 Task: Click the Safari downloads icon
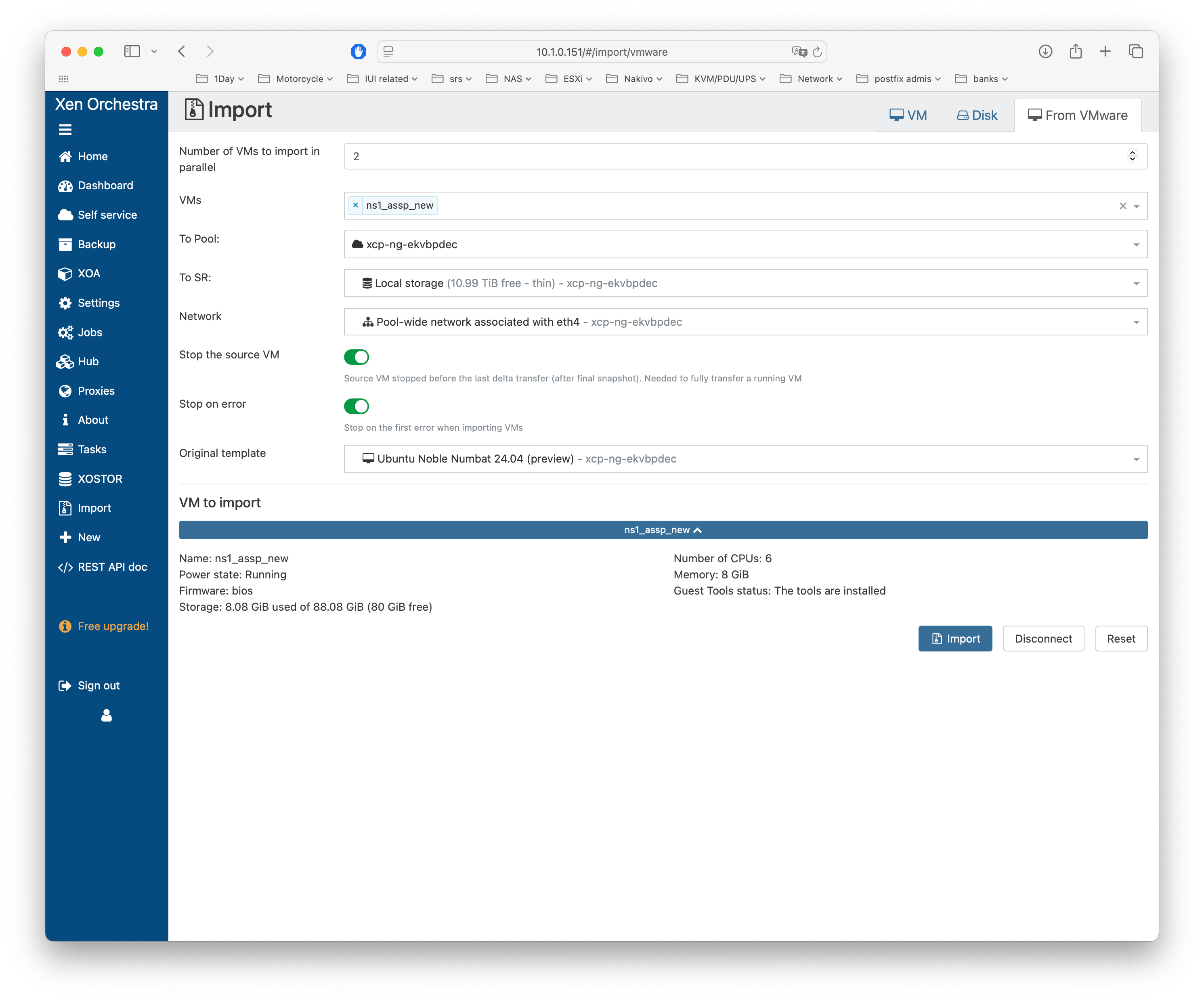click(1045, 52)
